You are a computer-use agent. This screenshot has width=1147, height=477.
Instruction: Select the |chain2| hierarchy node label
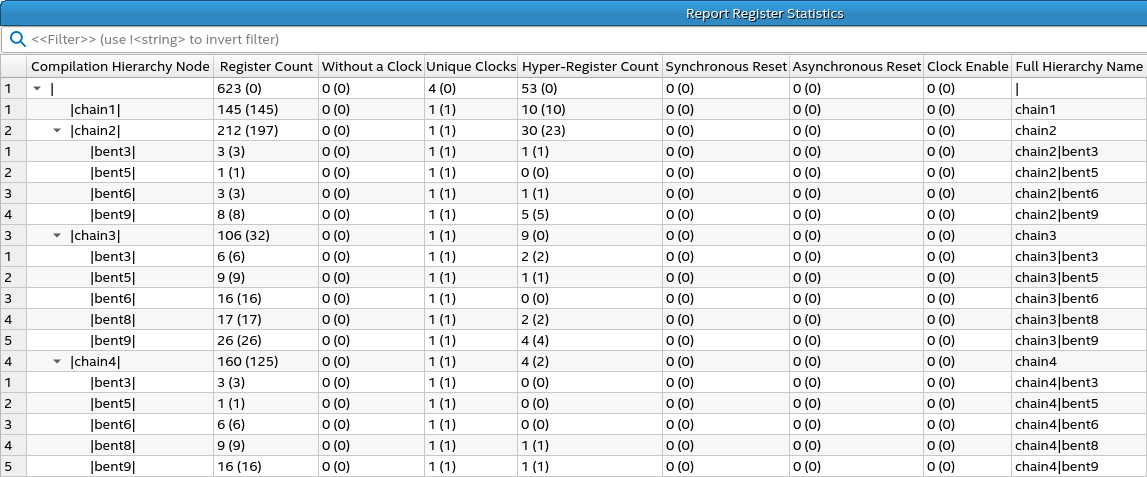(95, 131)
